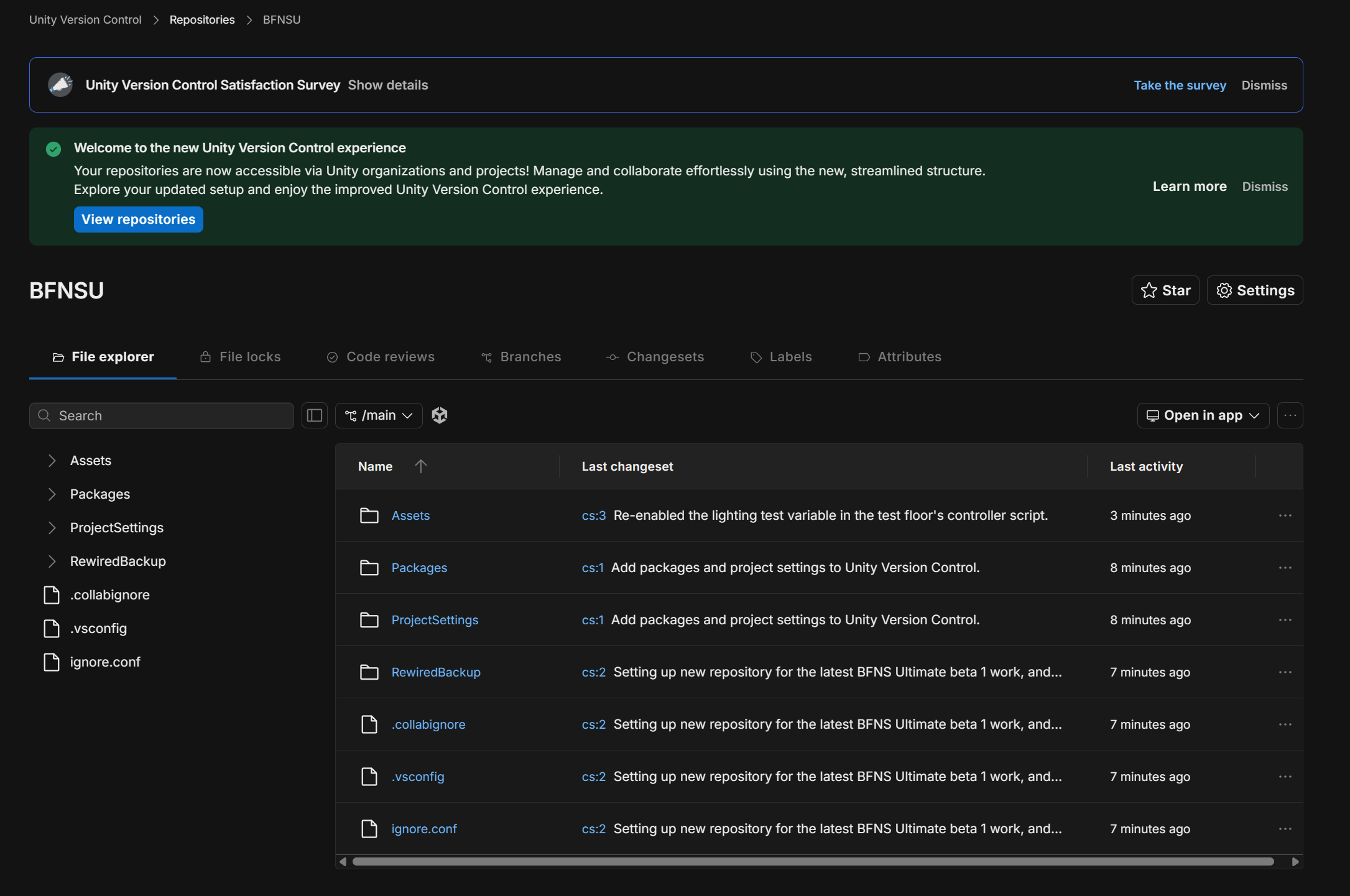Click the sort arrow in the Name column
Viewport: 1350px width, 896px height.
(x=421, y=466)
